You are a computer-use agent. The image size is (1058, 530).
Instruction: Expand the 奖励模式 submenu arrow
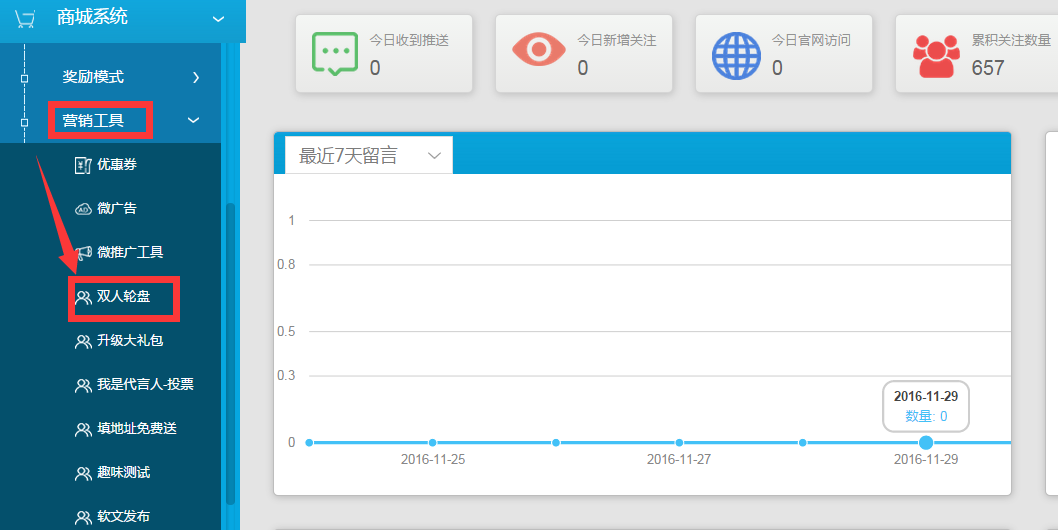coord(196,77)
